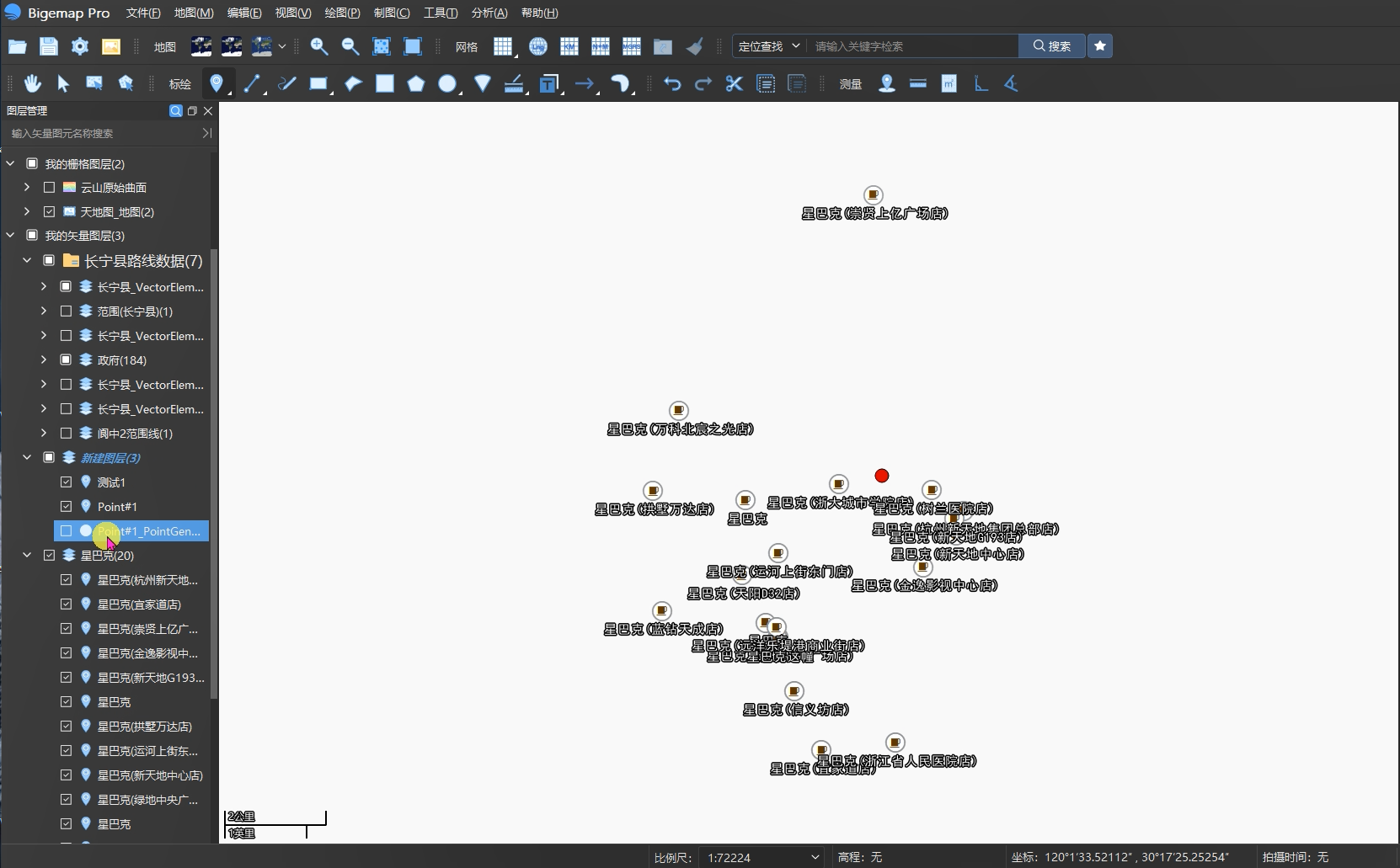1400x868 pixels.
Task: Click the save disk icon
Action: pos(48,46)
